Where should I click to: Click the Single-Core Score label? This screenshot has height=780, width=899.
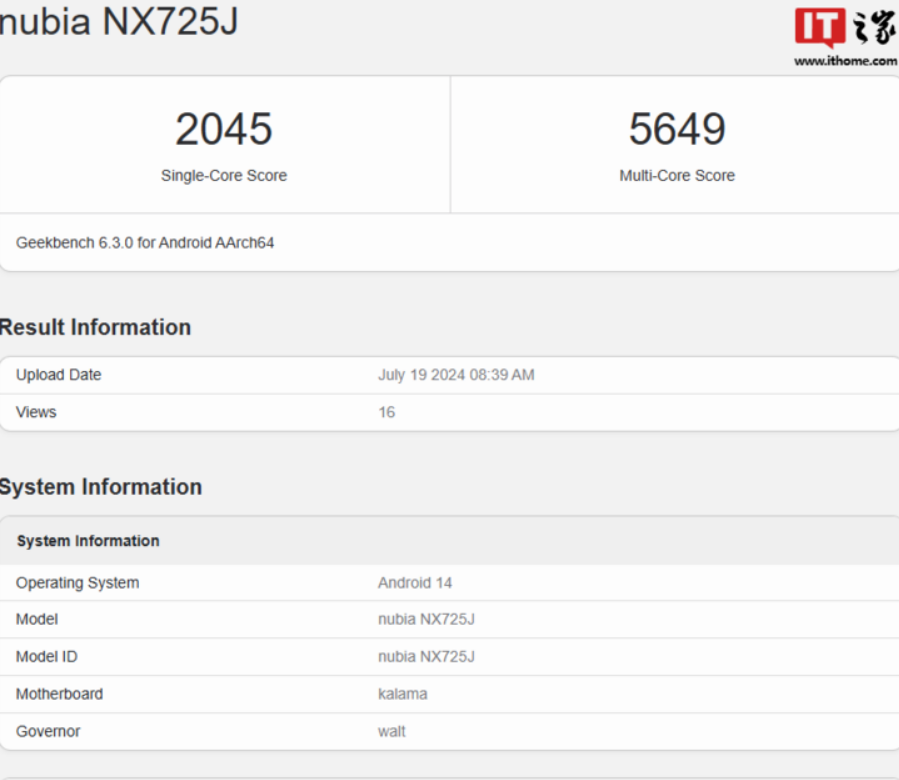pyautogui.click(x=224, y=176)
